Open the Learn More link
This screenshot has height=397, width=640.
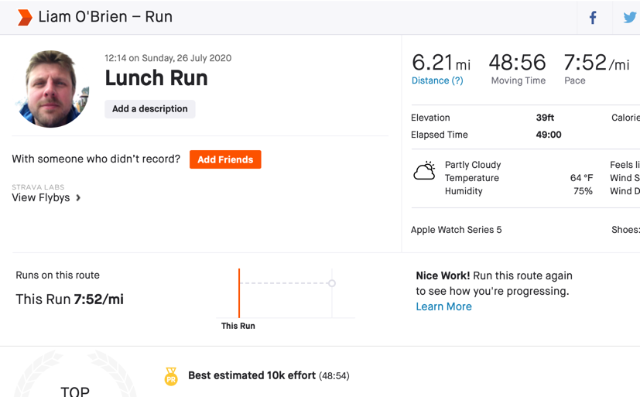(444, 306)
